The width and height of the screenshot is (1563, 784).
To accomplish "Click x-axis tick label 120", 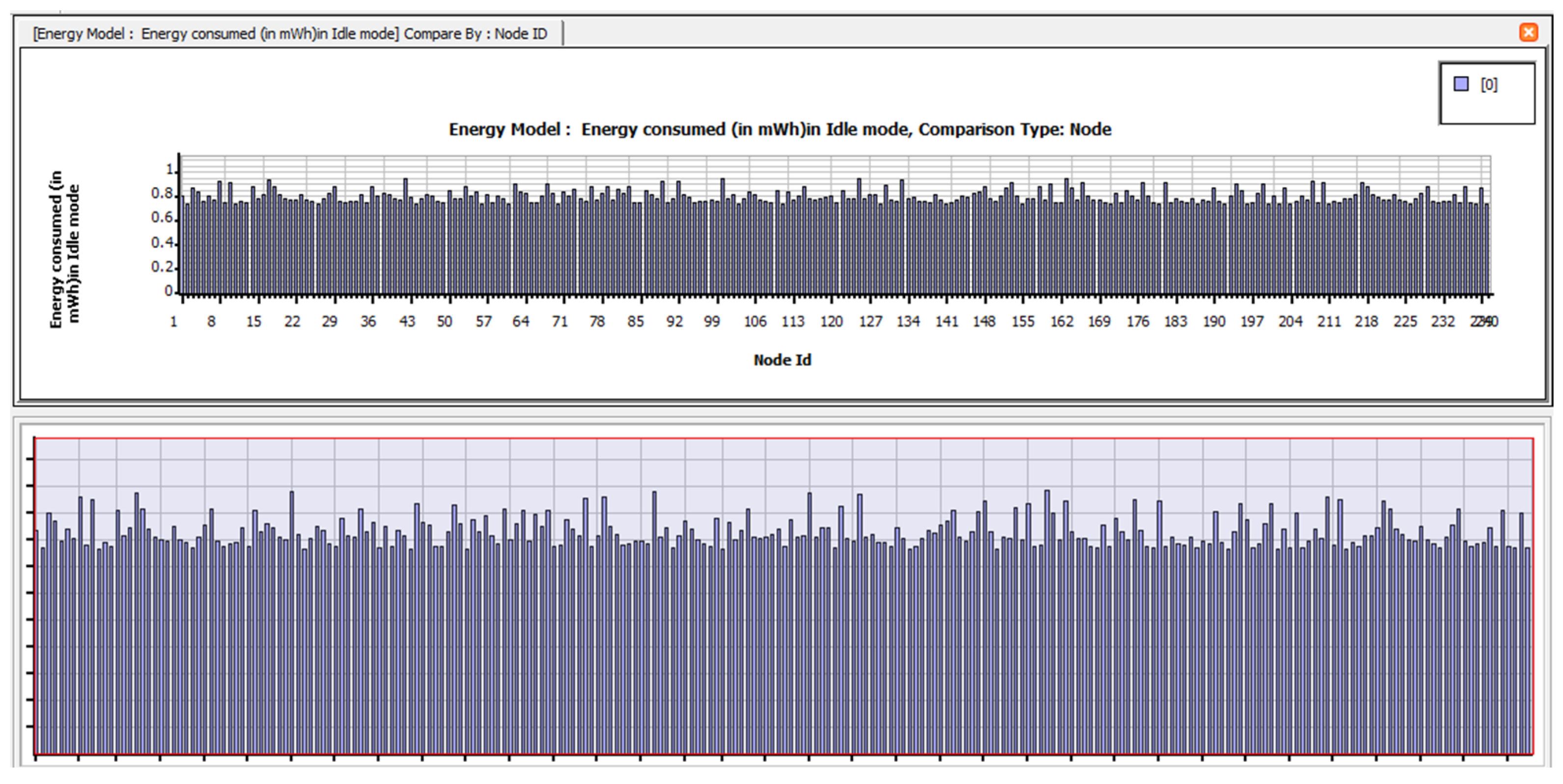I will pyautogui.click(x=831, y=322).
